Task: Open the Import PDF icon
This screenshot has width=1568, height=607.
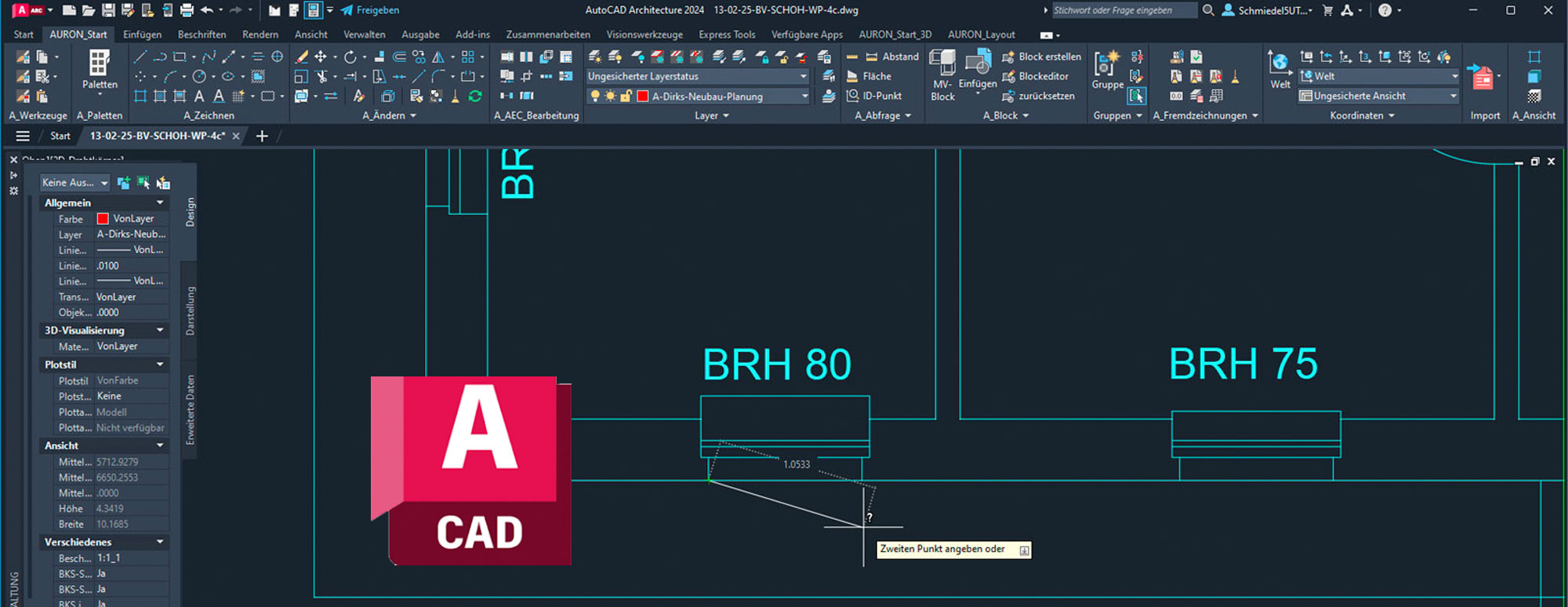Action: pyautogui.click(x=1480, y=78)
